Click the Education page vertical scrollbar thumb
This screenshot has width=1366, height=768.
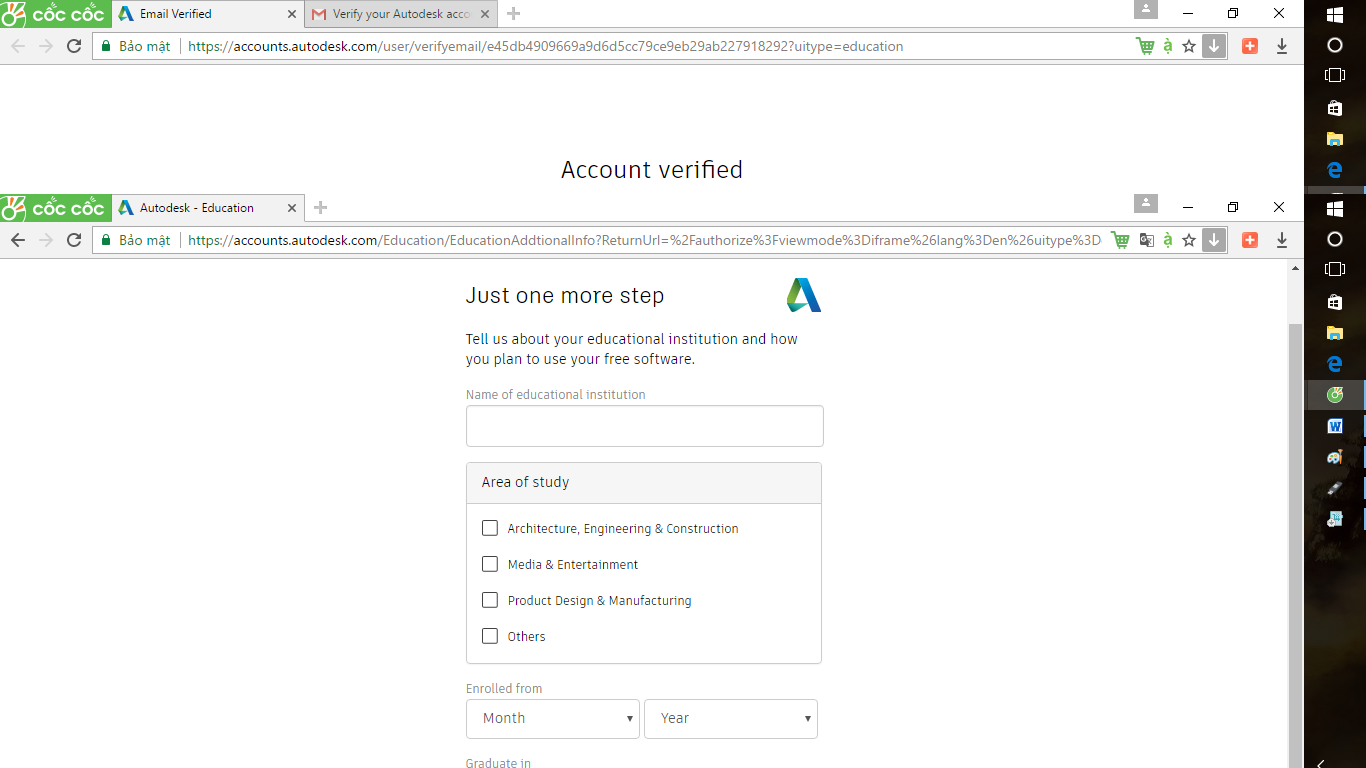pos(1295,540)
